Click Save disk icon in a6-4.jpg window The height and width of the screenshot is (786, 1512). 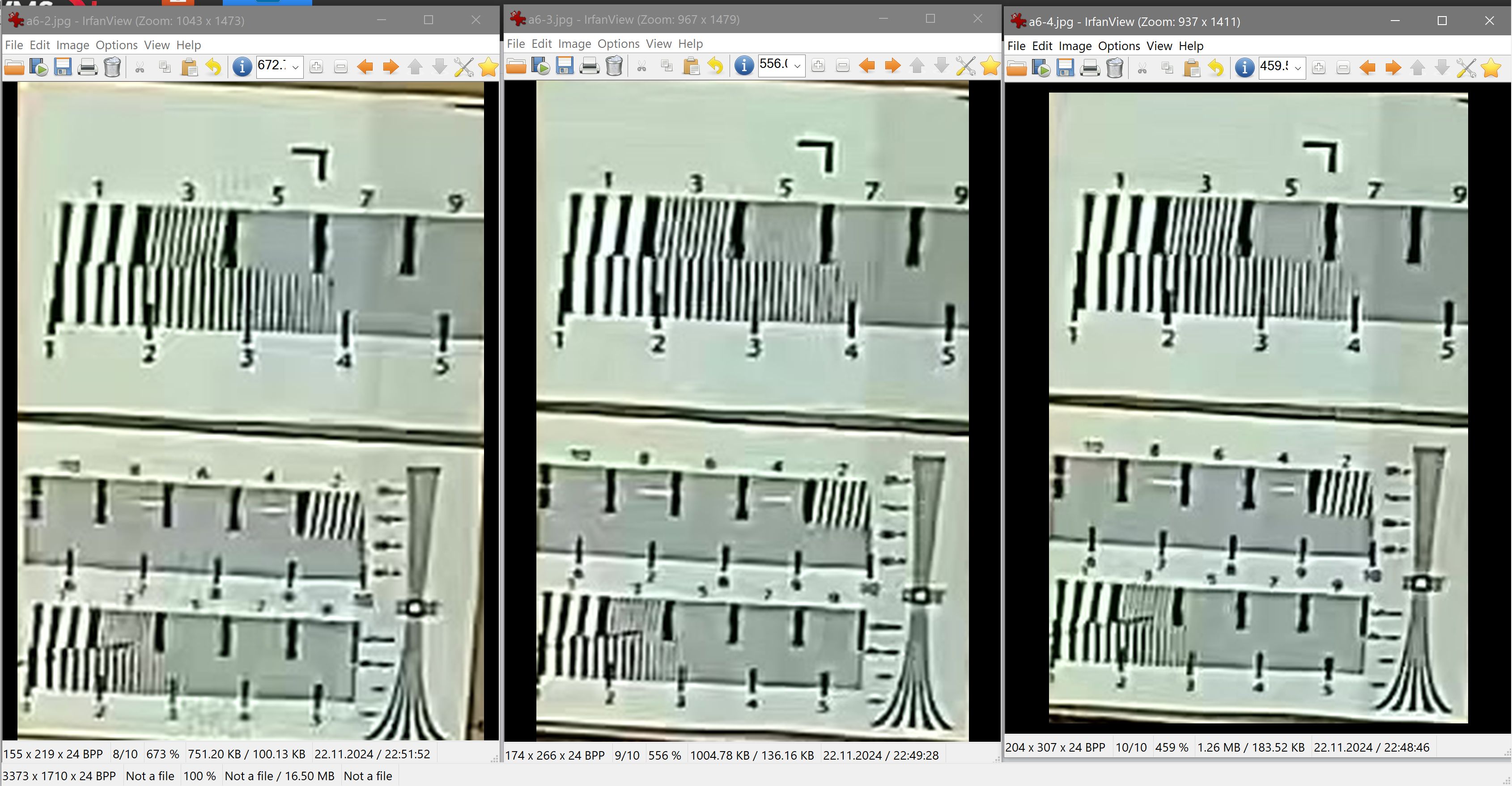click(1065, 68)
